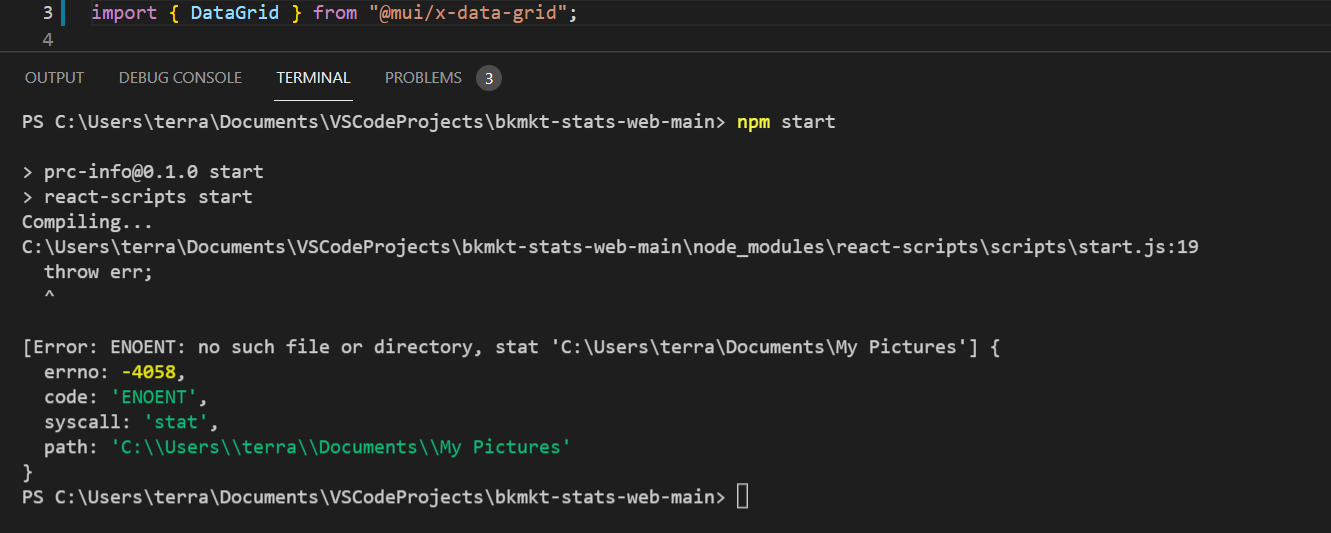Click the start.js:19 file path link
Viewport: 1331px width, 533px height.
coord(610,247)
